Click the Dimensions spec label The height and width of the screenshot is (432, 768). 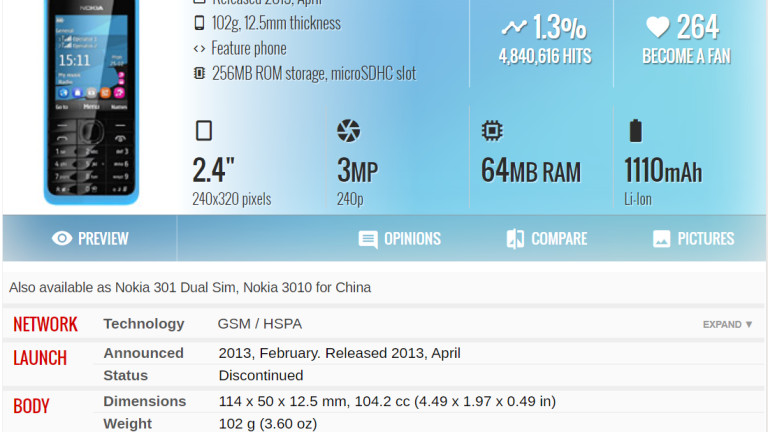point(145,401)
